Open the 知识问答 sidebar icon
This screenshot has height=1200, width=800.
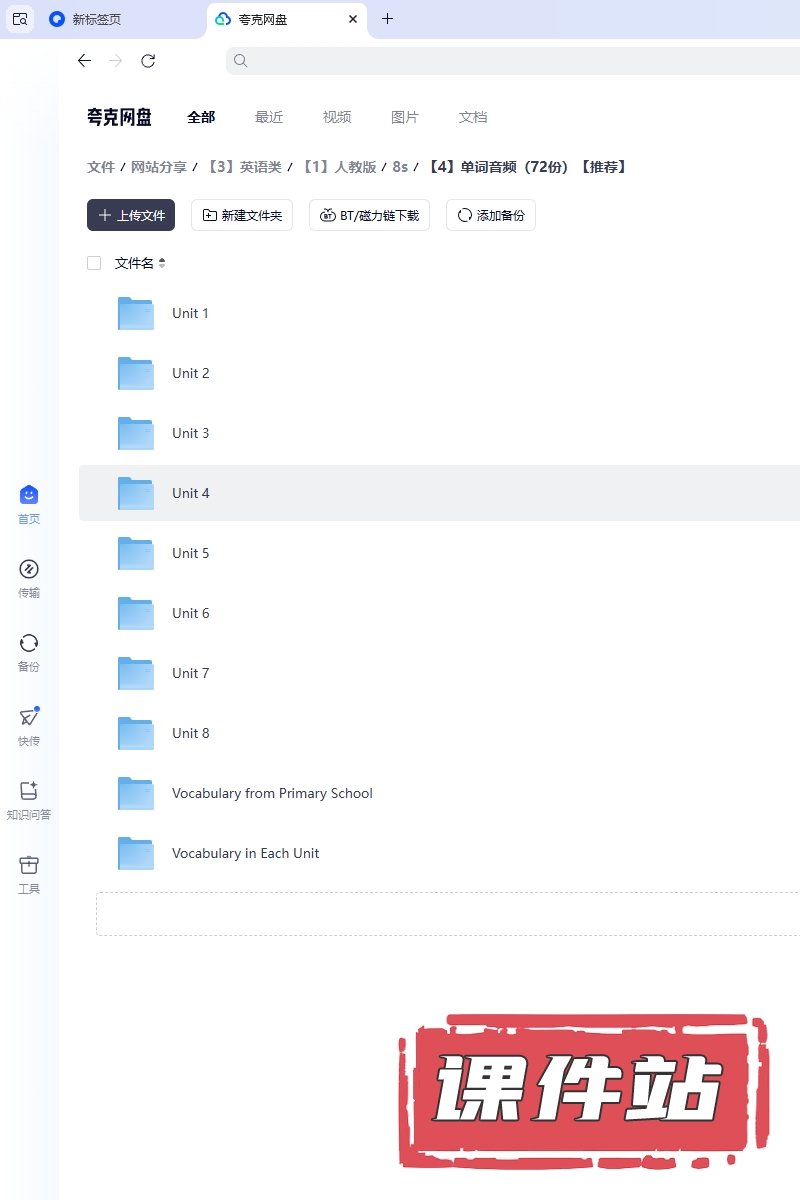[x=29, y=792]
